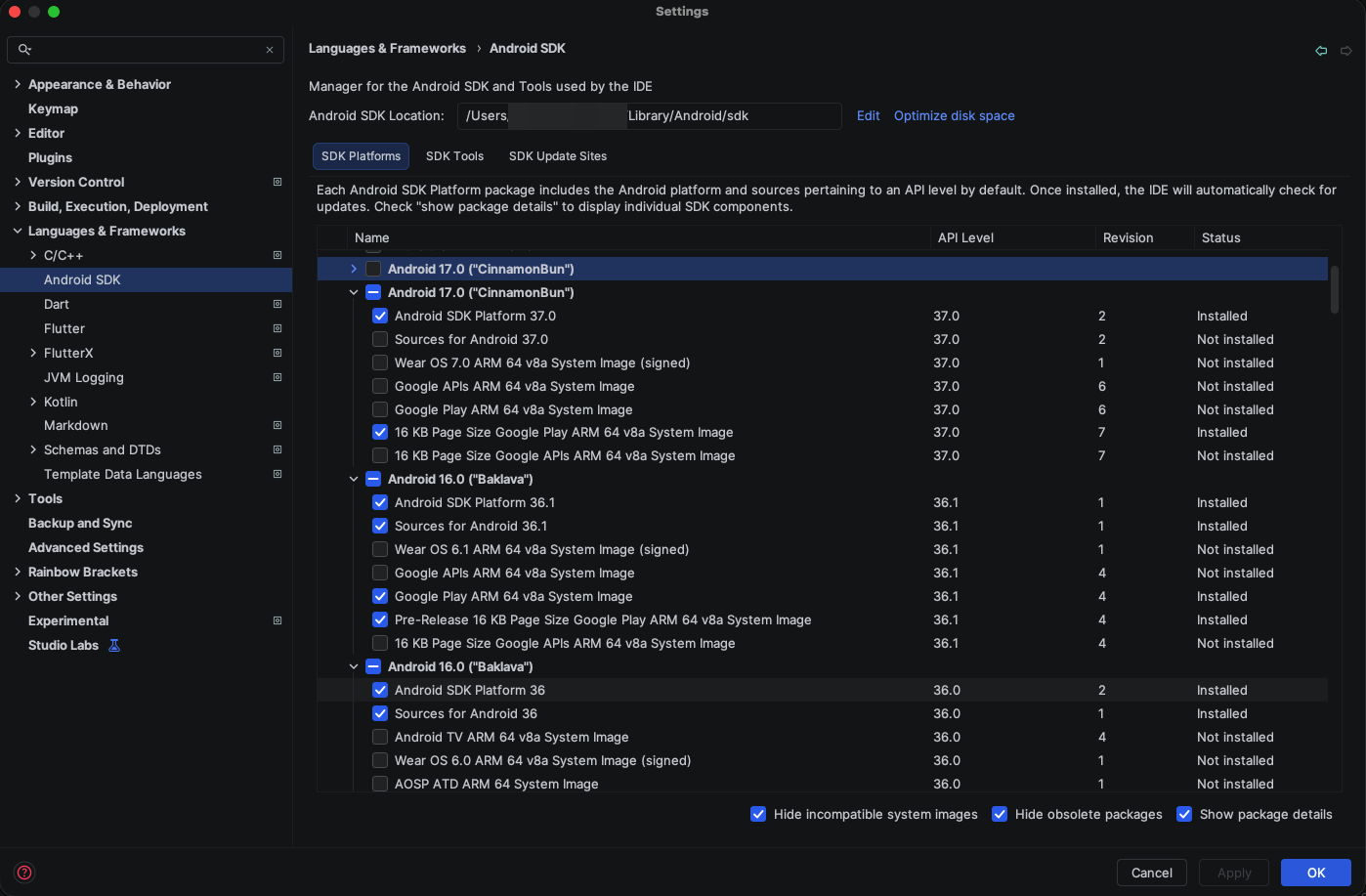1366x896 pixels.
Task: Click the Apply button
Action: (1234, 873)
